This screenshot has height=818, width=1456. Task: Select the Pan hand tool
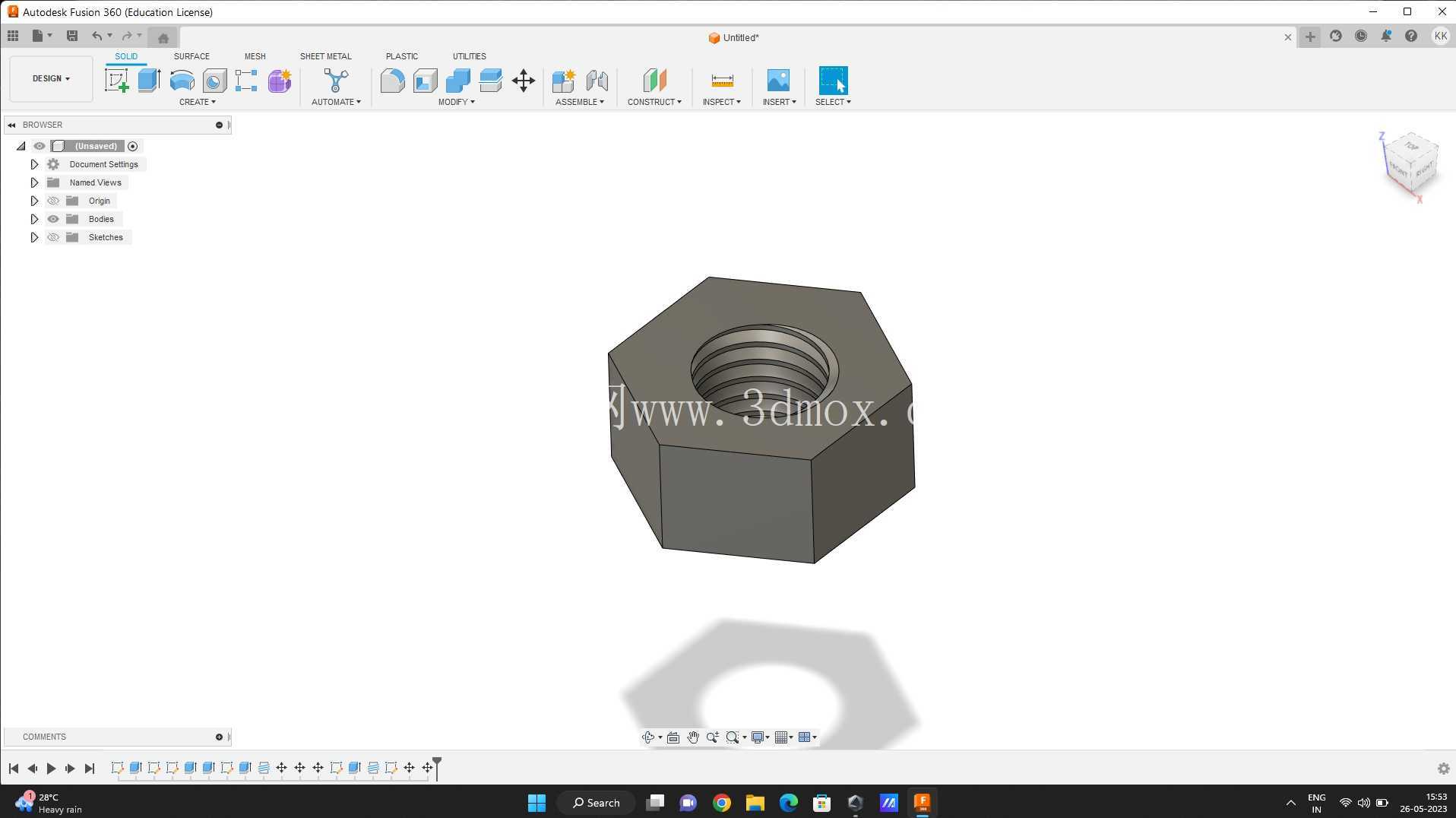(693, 737)
